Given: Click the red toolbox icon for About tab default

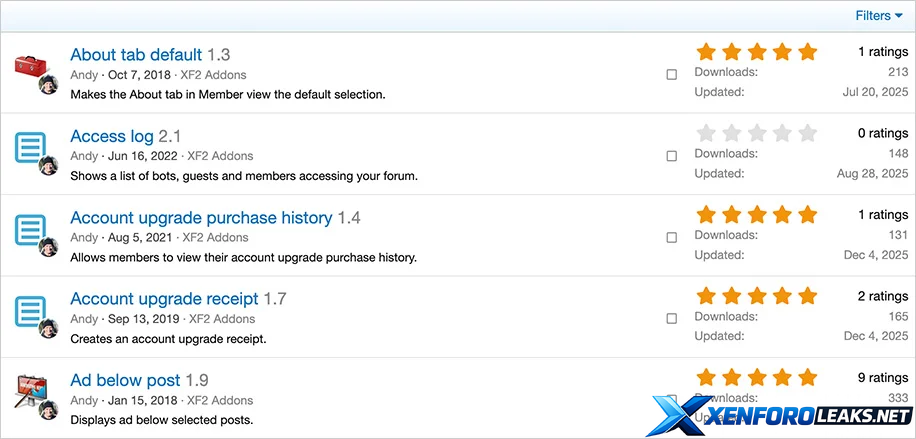Looking at the screenshot, I should pos(32,68).
